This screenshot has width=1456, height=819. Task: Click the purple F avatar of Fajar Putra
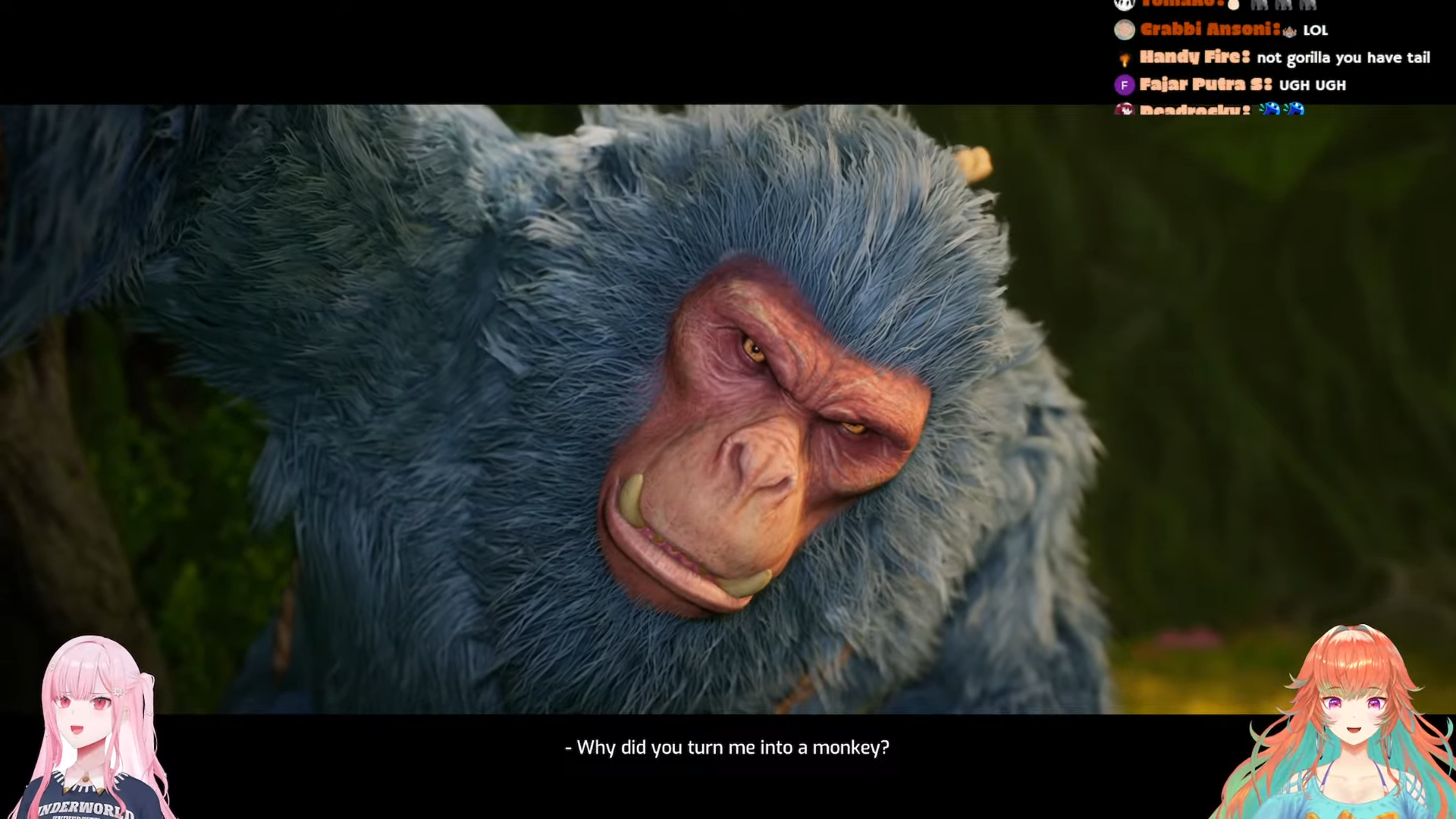pos(1124,85)
